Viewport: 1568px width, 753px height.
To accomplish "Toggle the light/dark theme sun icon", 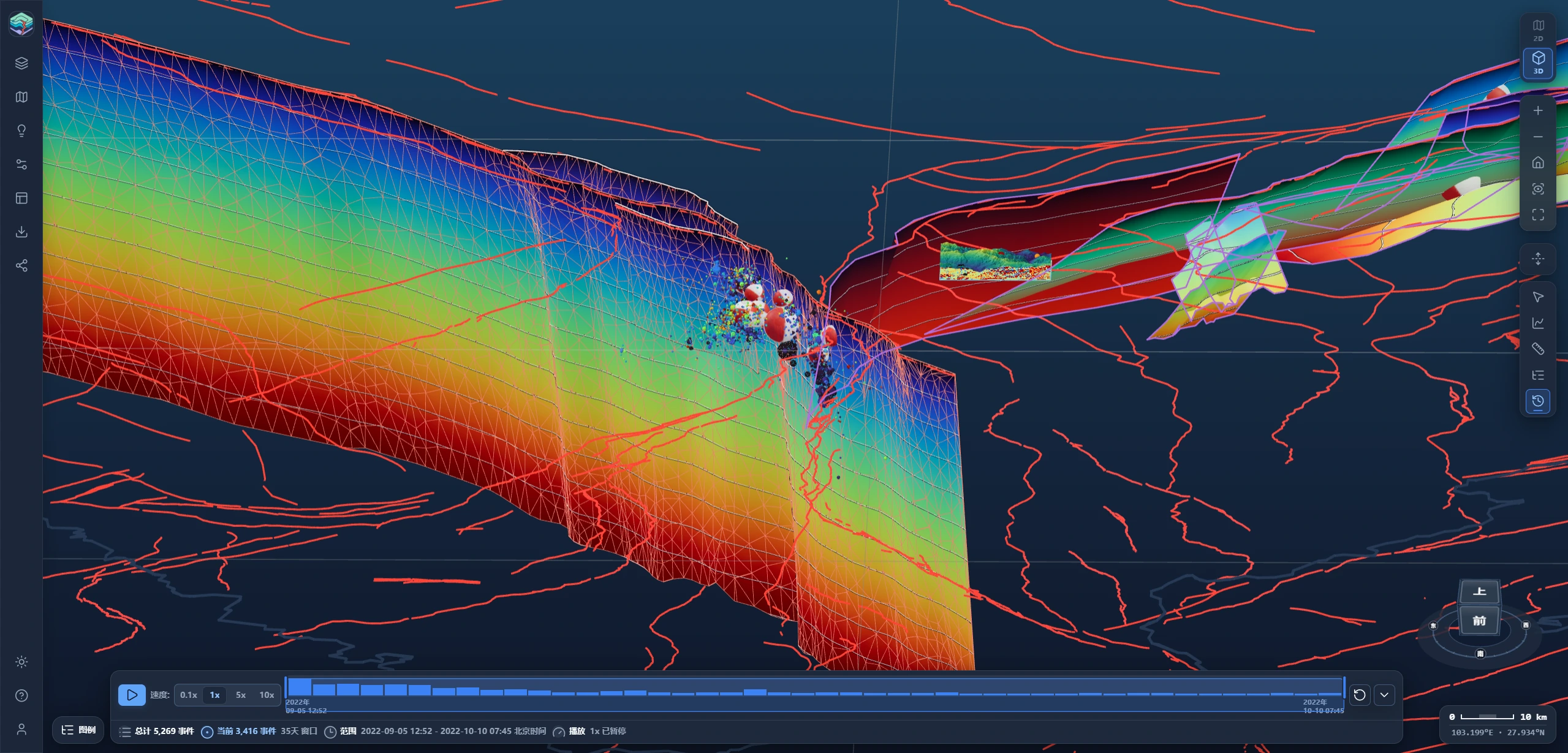I will 21,662.
